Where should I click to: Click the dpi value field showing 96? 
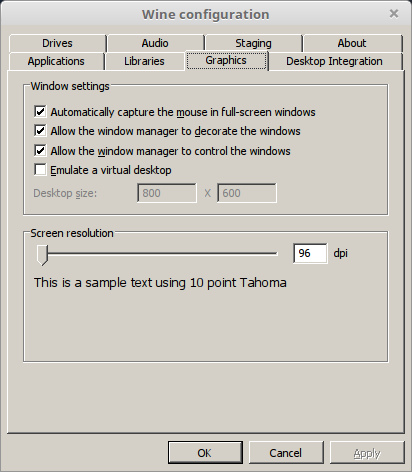click(310, 253)
